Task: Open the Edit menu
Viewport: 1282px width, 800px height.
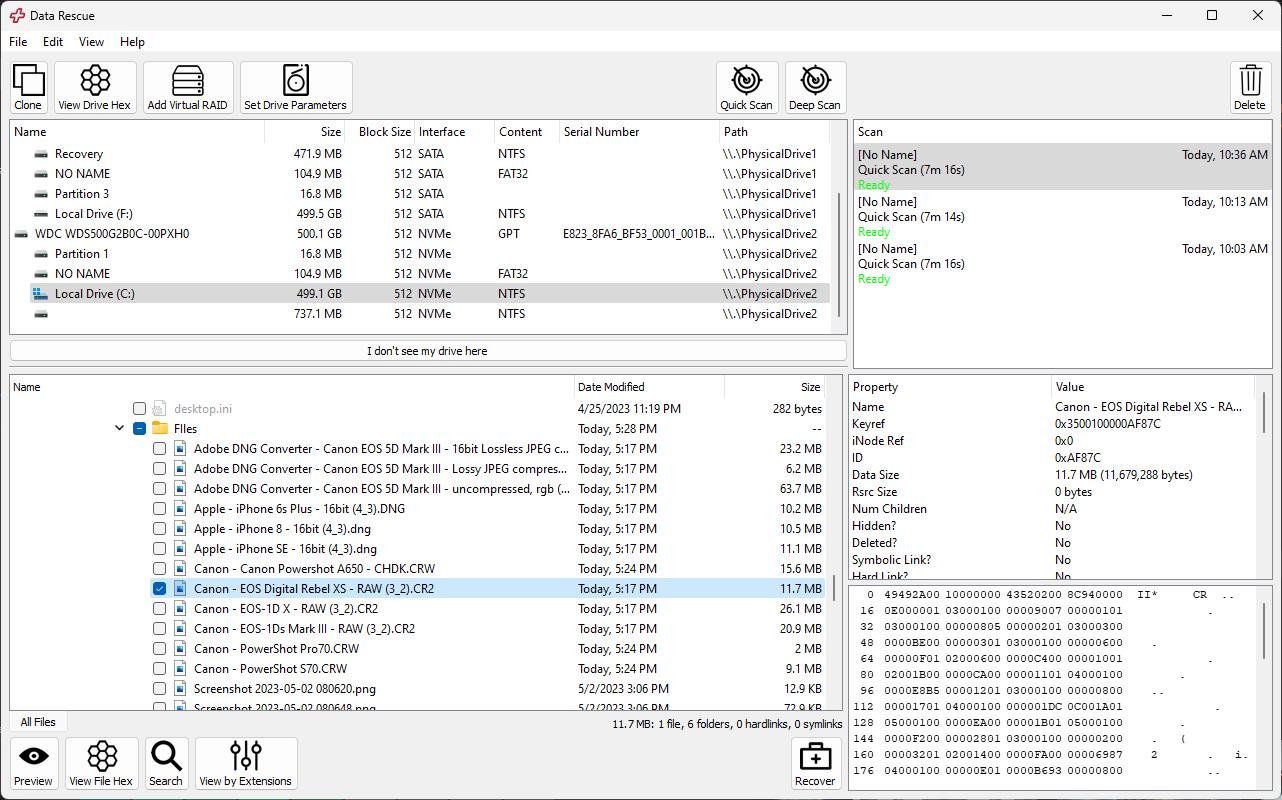Action: click(52, 42)
